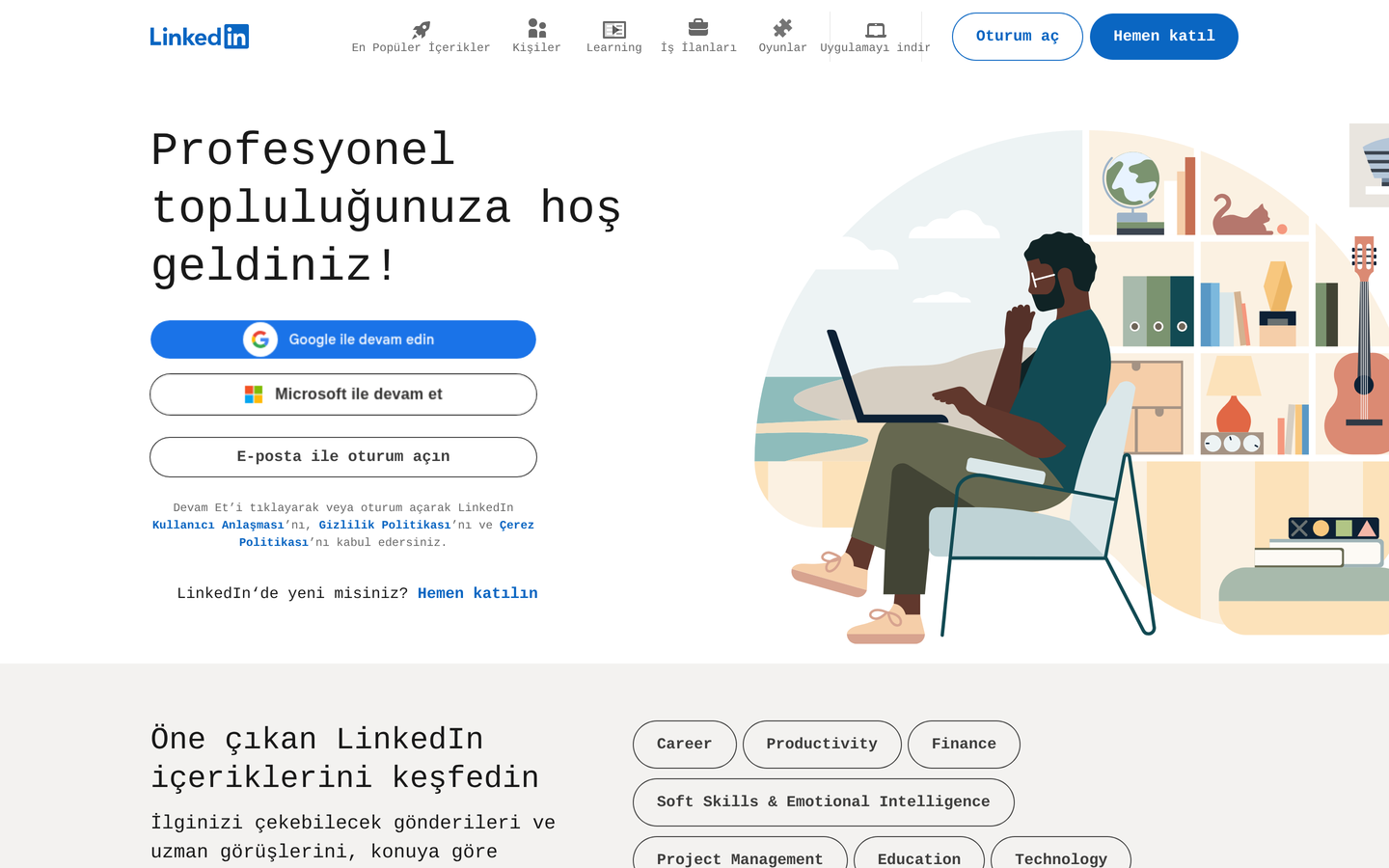Open the İş İlanları briefcase icon
Image resolution: width=1389 pixels, height=868 pixels.
point(698,28)
